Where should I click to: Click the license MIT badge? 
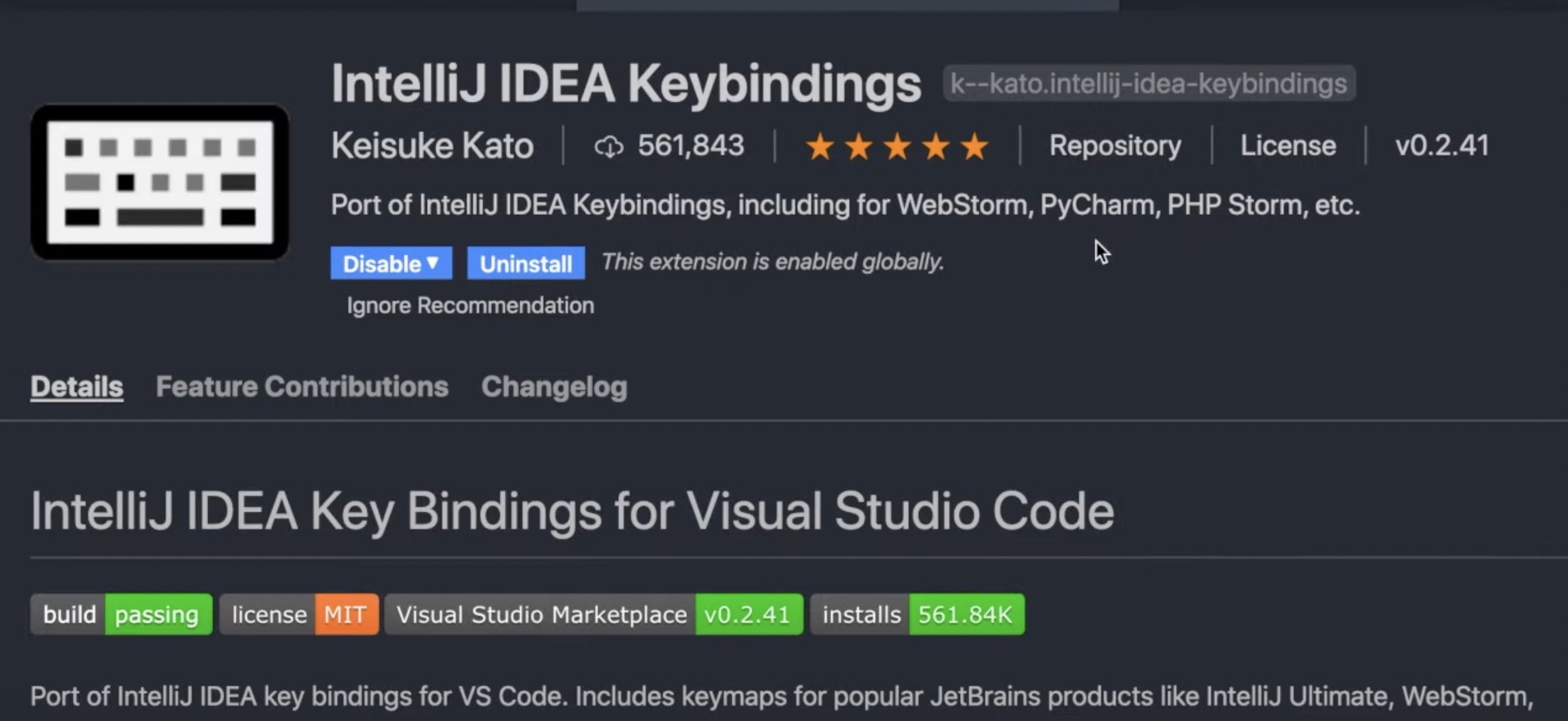click(x=299, y=614)
